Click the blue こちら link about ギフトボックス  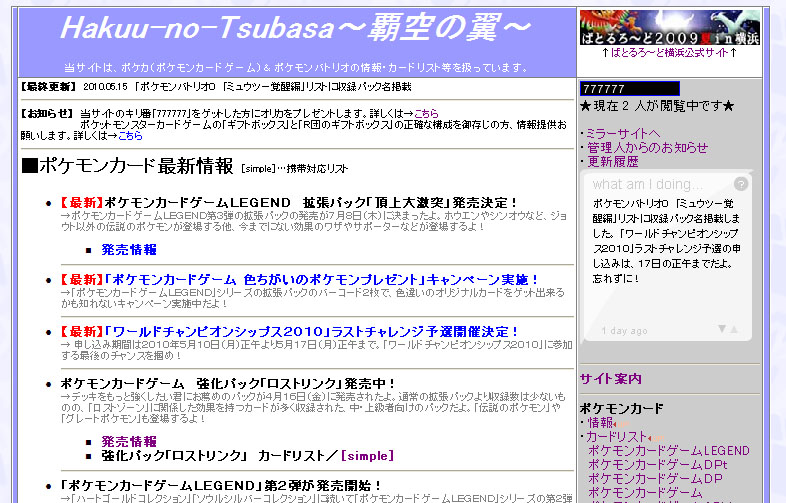point(130,135)
